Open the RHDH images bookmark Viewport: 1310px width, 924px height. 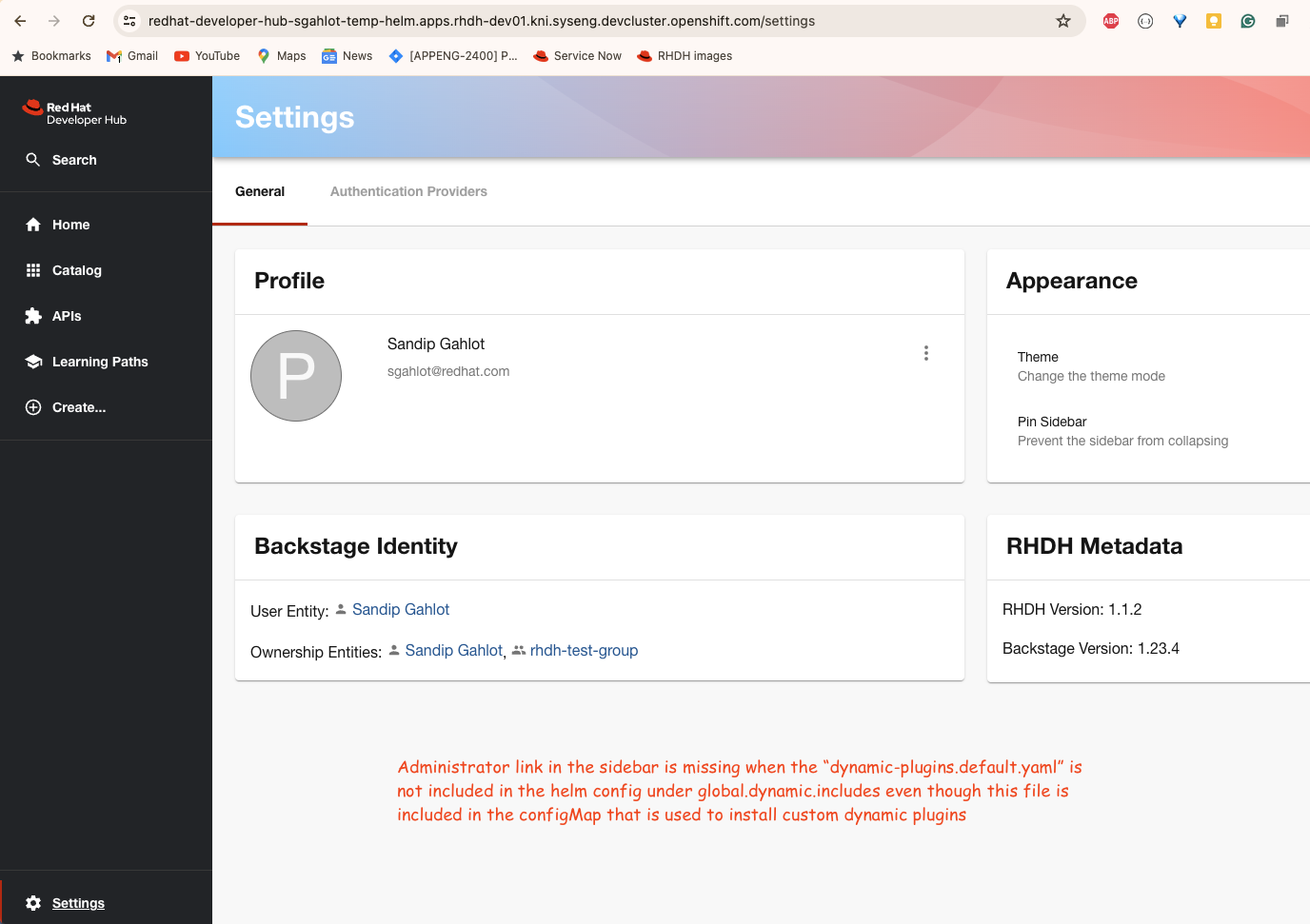[685, 56]
